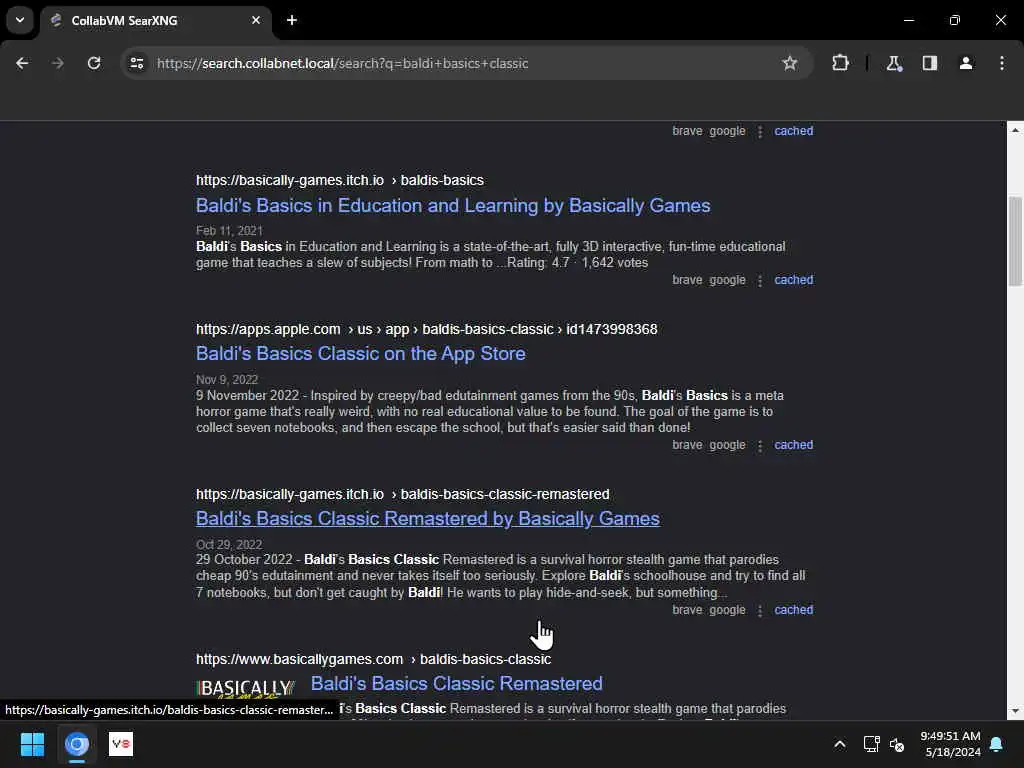Image resolution: width=1024 pixels, height=768 pixels.
Task: Toggle the browser side panel
Action: tap(930, 63)
